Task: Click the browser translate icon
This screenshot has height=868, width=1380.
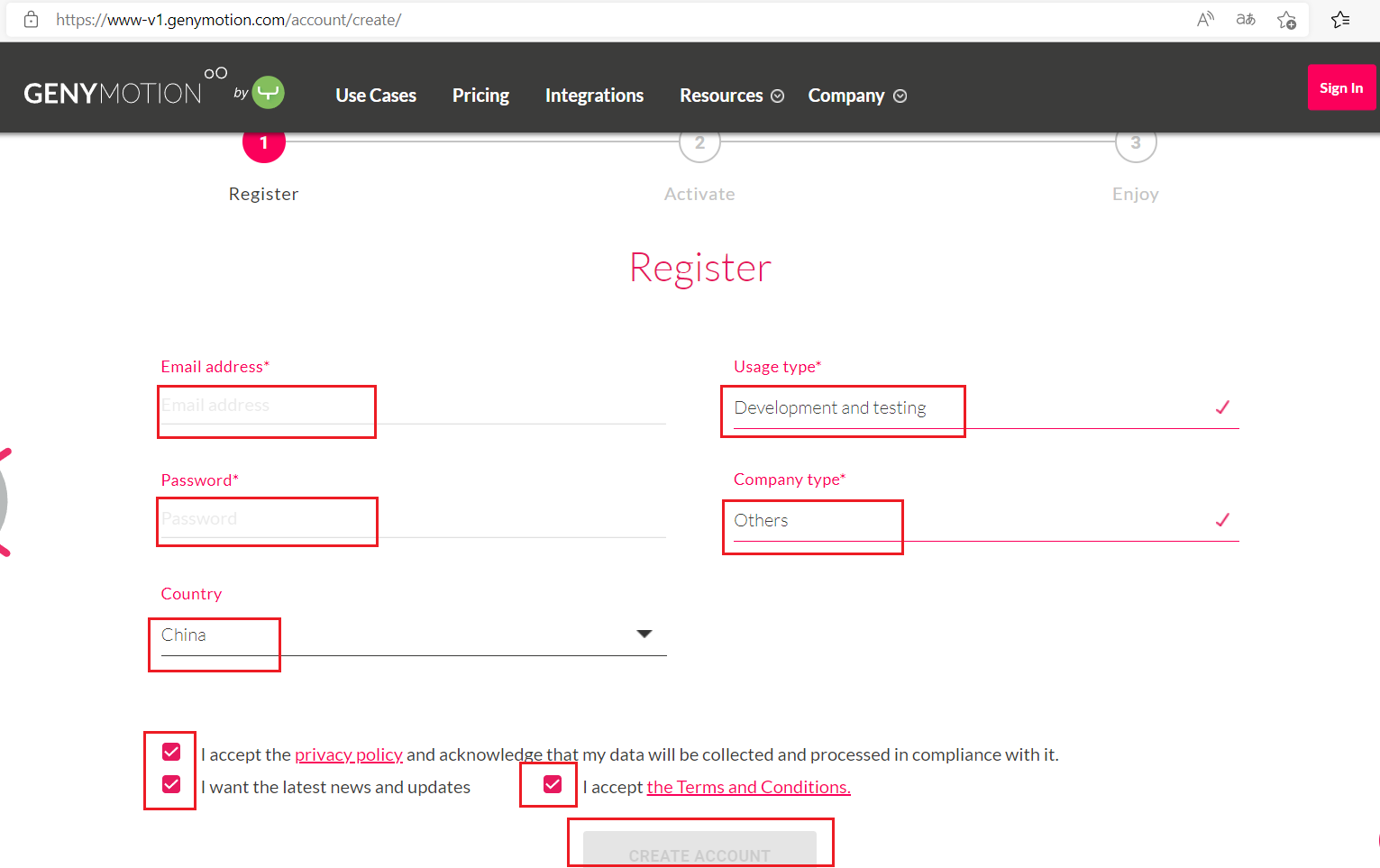Action: click(1246, 19)
